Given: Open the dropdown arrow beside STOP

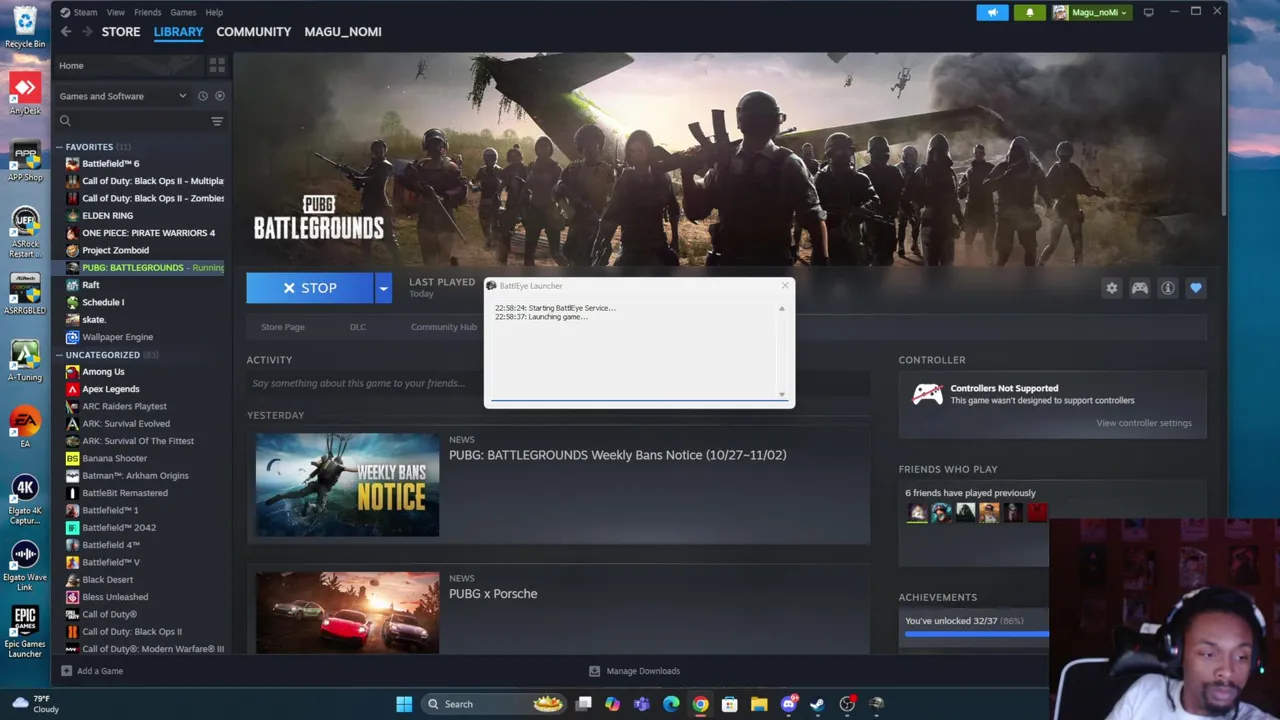Looking at the screenshot, I should (x=383, y=288).
